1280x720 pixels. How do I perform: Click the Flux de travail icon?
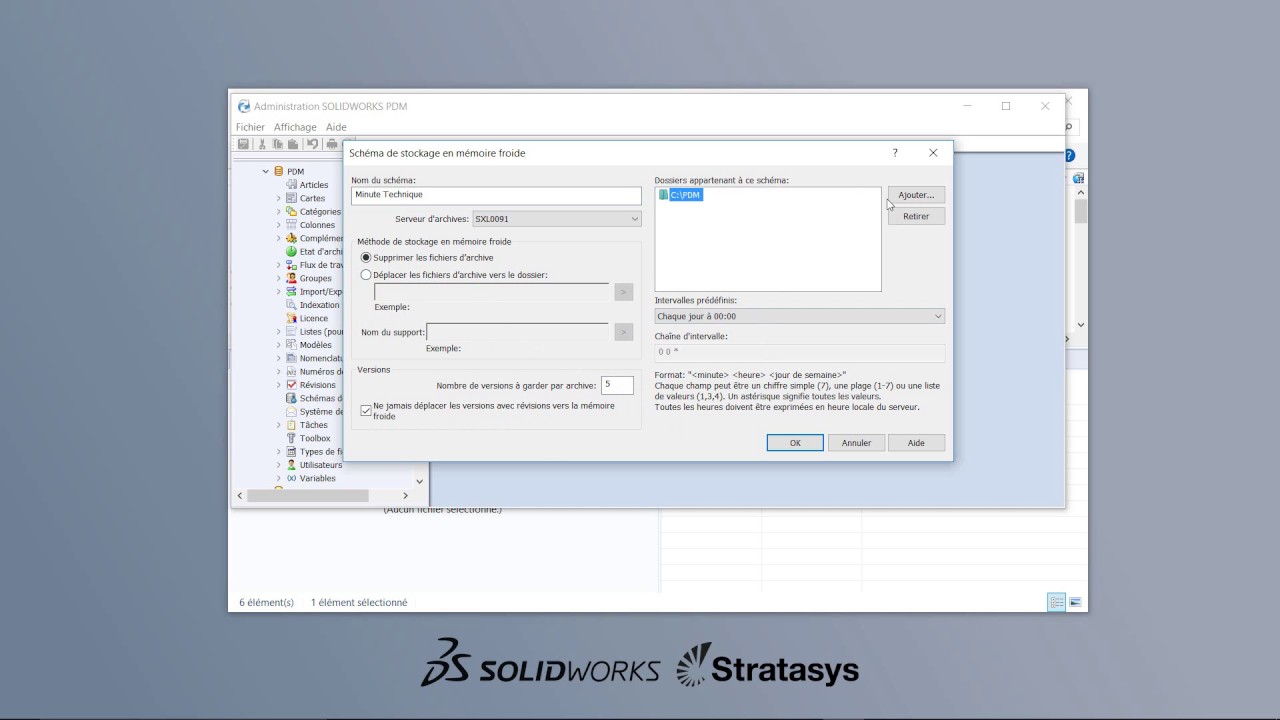292,265
